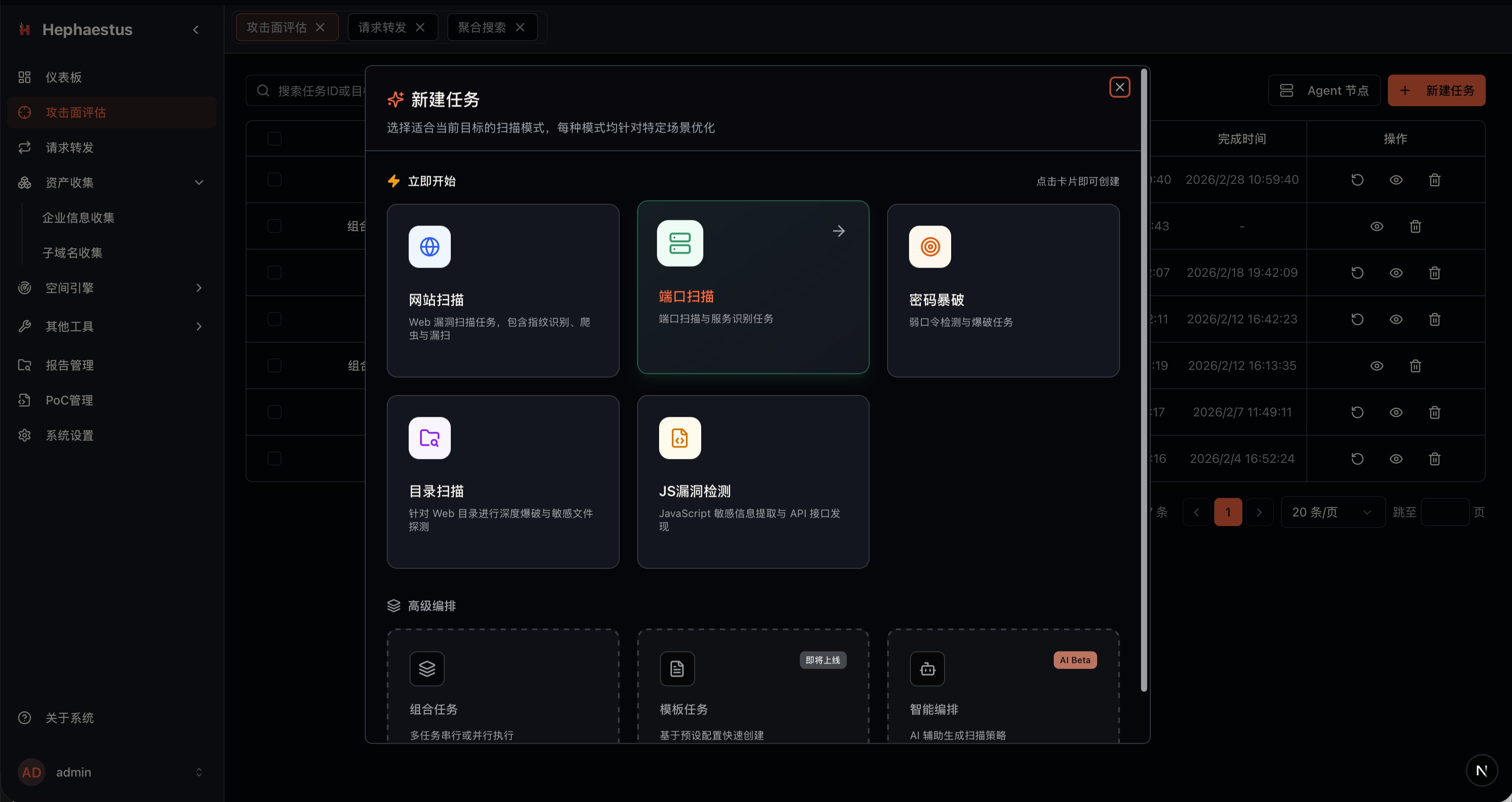This screenshot has height=802, width=1512.
Task: Check the first task row checkbox
Action: [274, 179]
